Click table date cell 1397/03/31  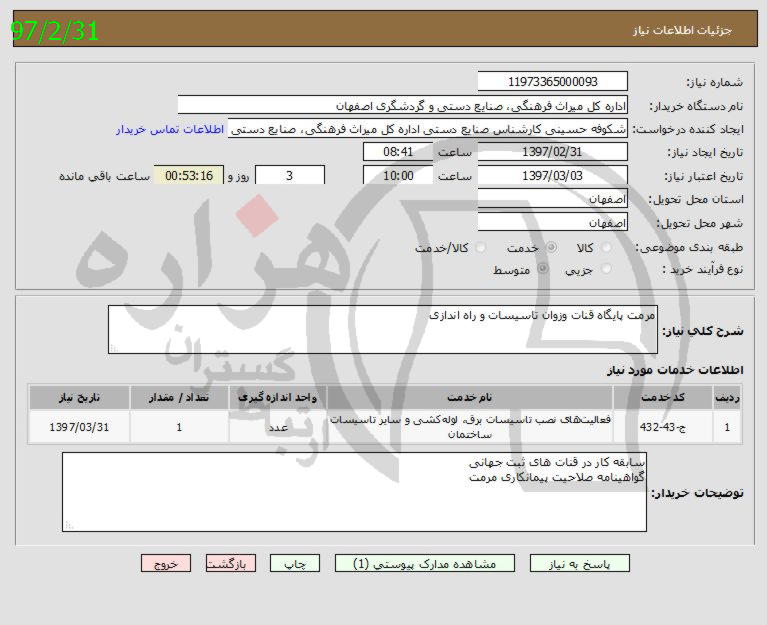click(x=79, y=427)
